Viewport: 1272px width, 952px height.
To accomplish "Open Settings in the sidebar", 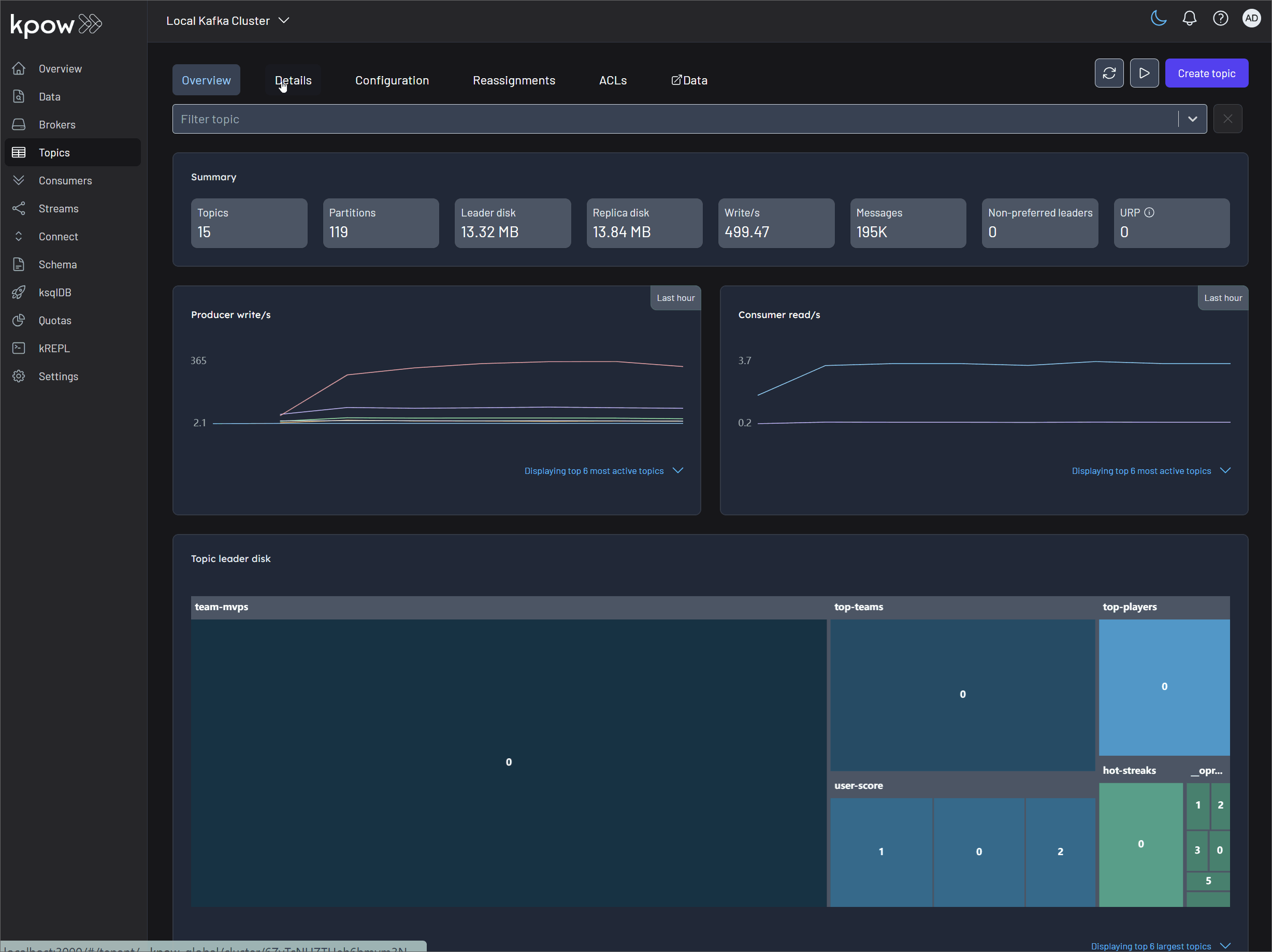I will [58, 377].
